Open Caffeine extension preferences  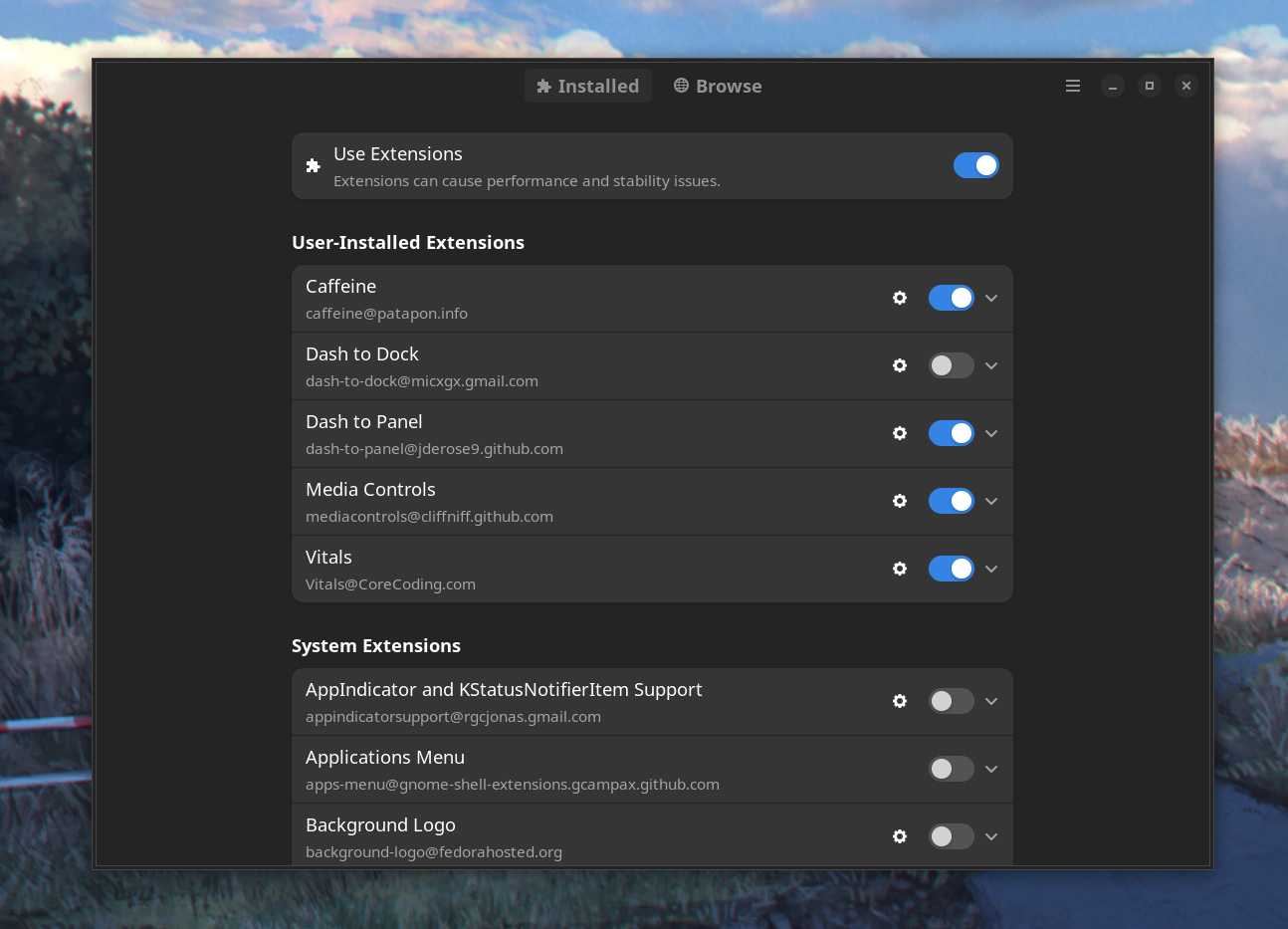click(900, 298)
